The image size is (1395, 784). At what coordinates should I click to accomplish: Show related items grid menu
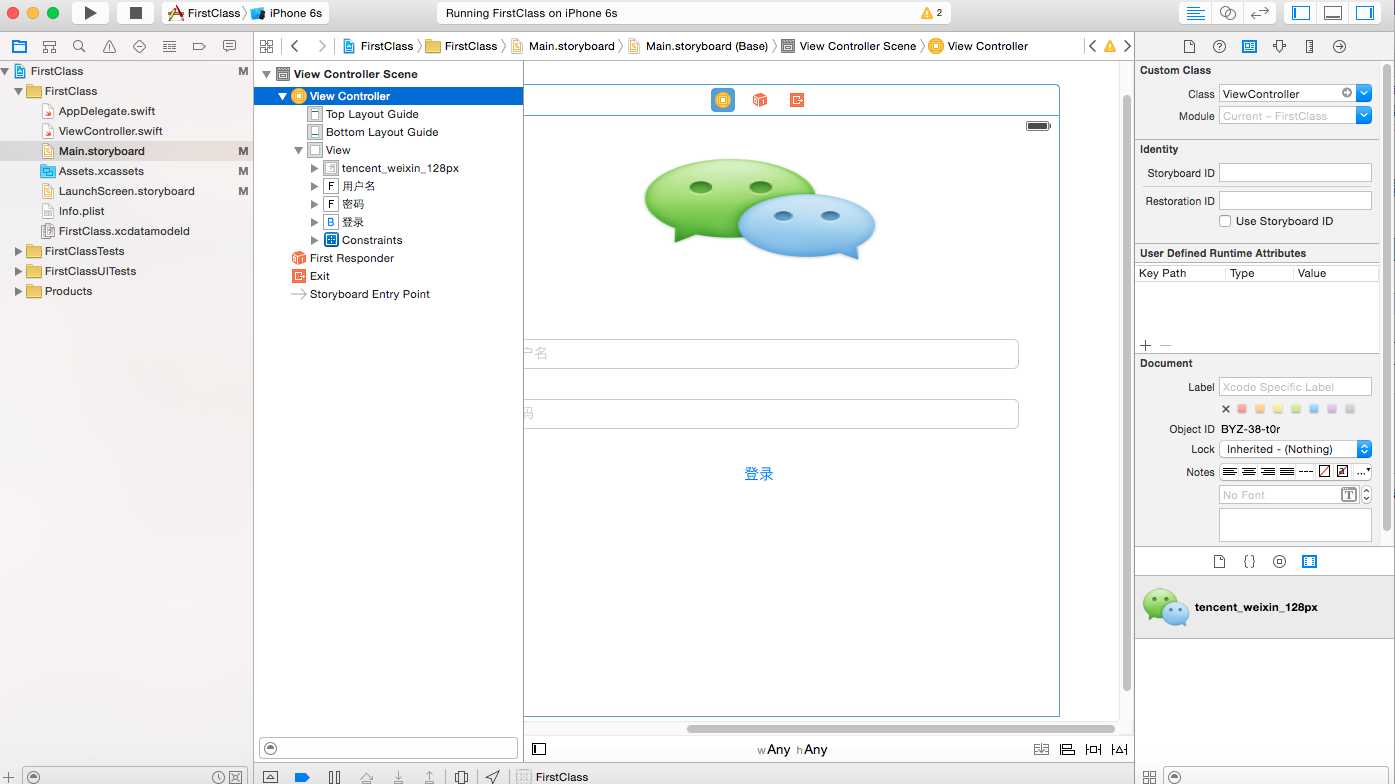(266, 46)
